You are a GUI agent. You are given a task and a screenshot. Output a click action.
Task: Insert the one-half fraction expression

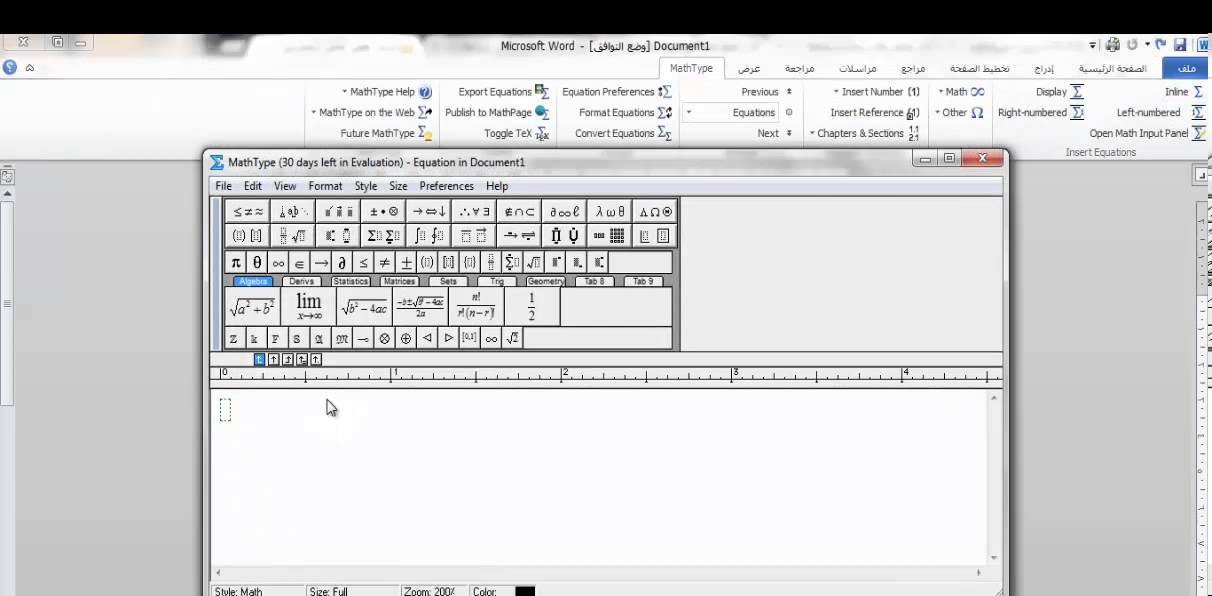tap(531, 306)
